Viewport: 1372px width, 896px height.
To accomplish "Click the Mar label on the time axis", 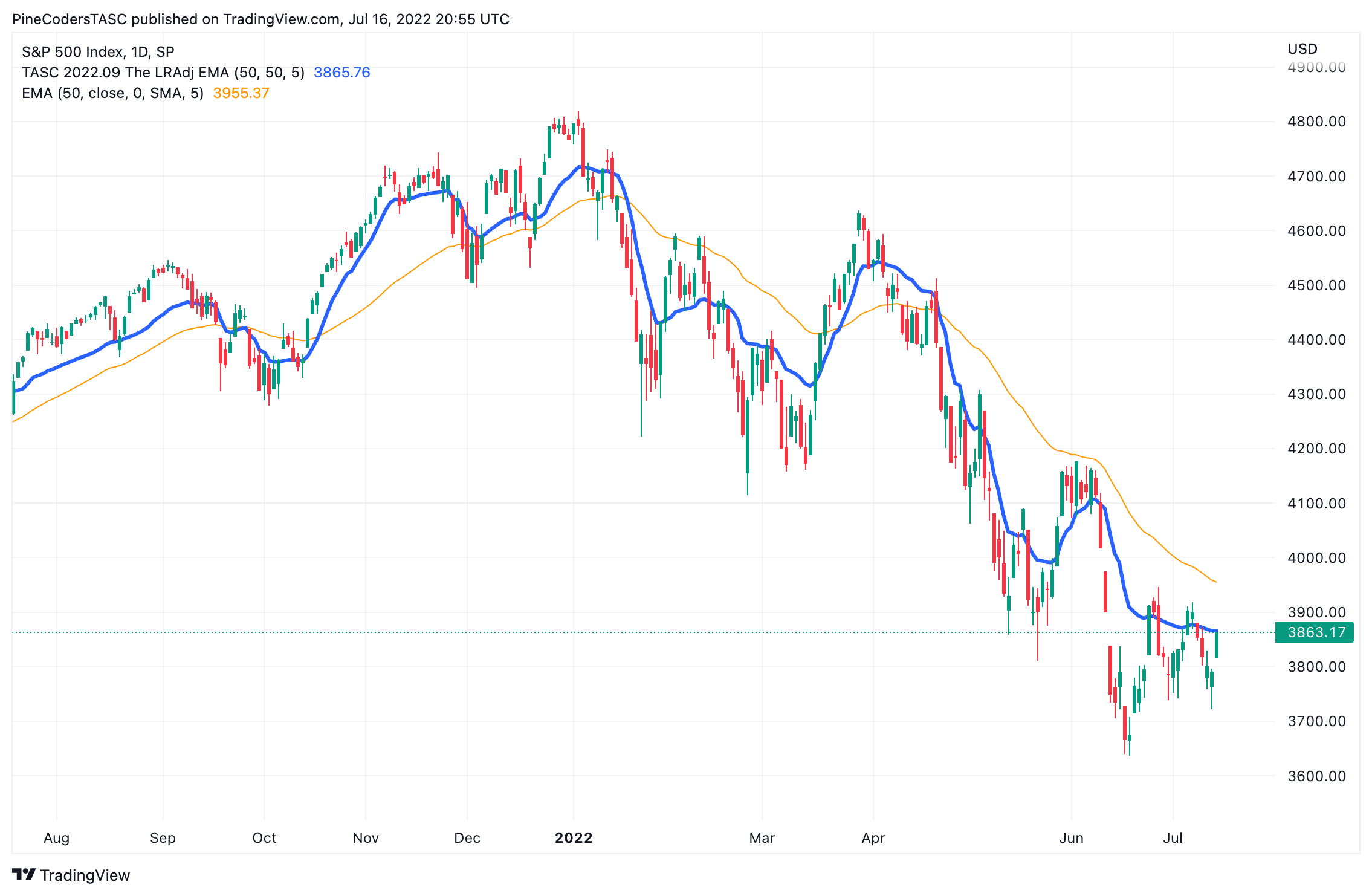I will [762, 839].
